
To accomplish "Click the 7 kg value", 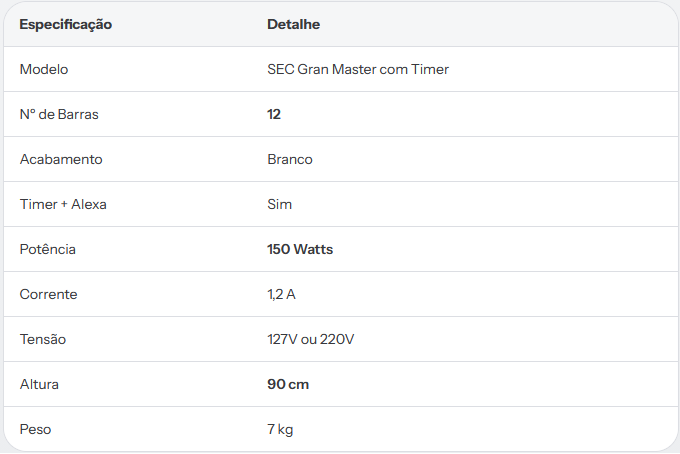I will coord(280,429).
